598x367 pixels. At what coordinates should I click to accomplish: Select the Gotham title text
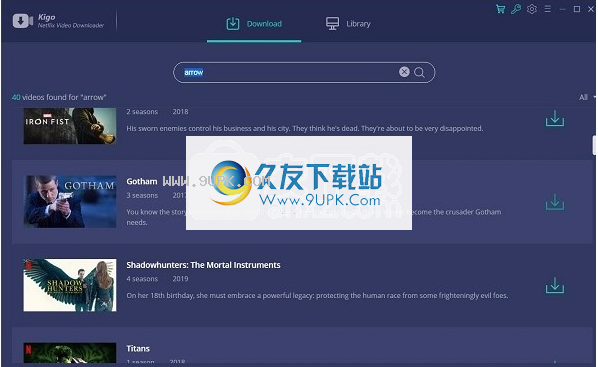click(142, 182)
